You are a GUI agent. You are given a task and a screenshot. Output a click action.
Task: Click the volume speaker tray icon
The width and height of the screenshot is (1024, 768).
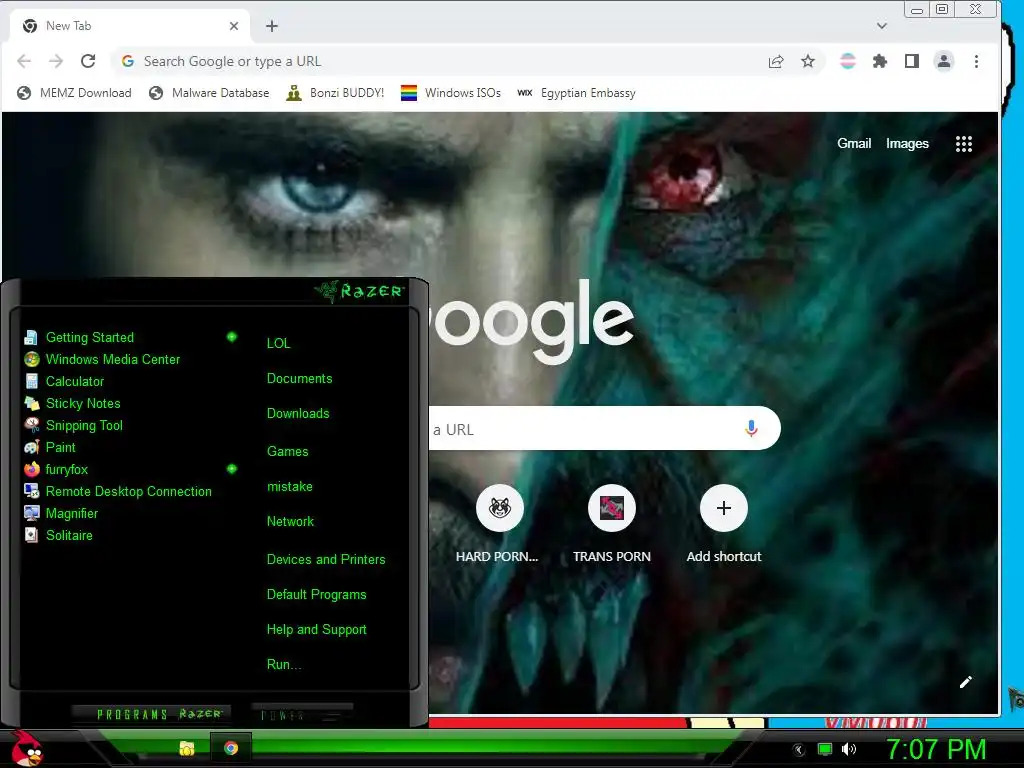point(848,750)
